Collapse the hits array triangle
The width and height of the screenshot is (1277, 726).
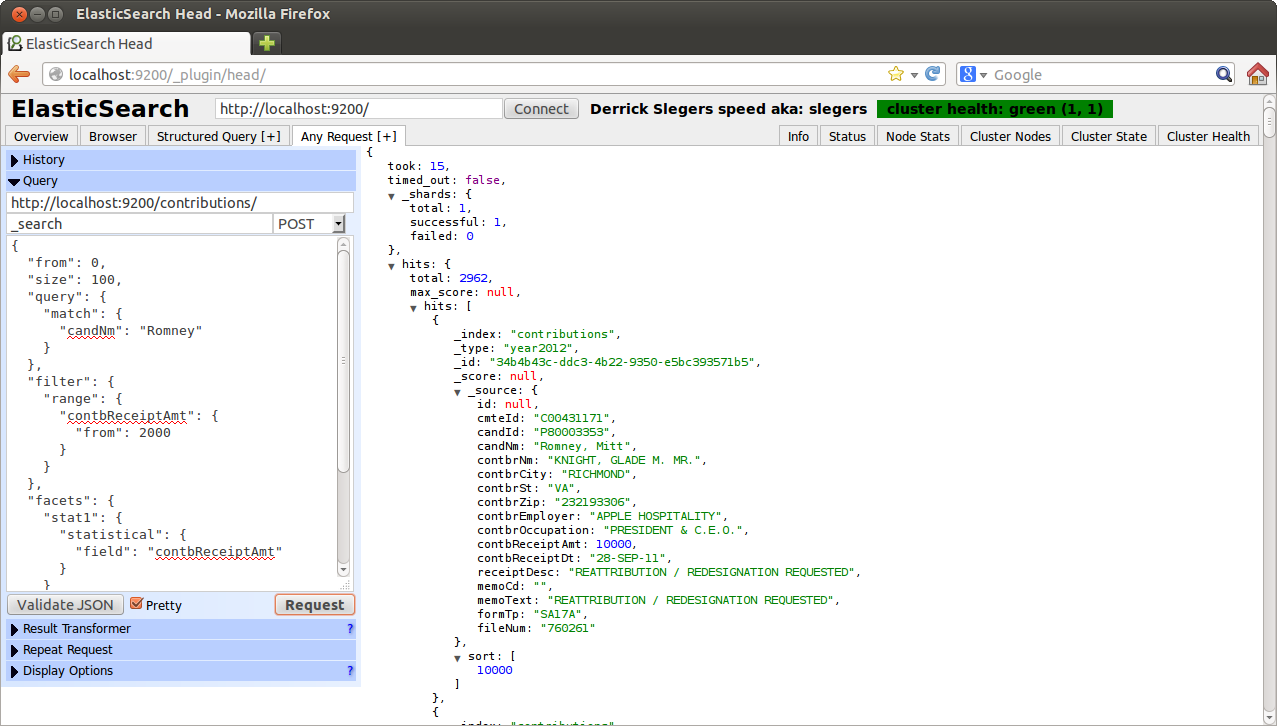tap(413, 308)
